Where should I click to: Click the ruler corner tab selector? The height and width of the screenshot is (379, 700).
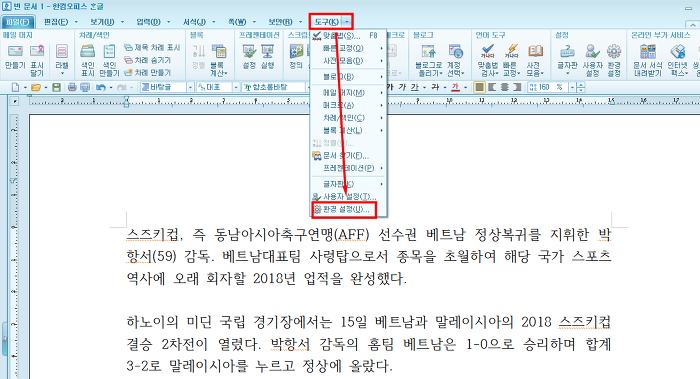(15, 102)
